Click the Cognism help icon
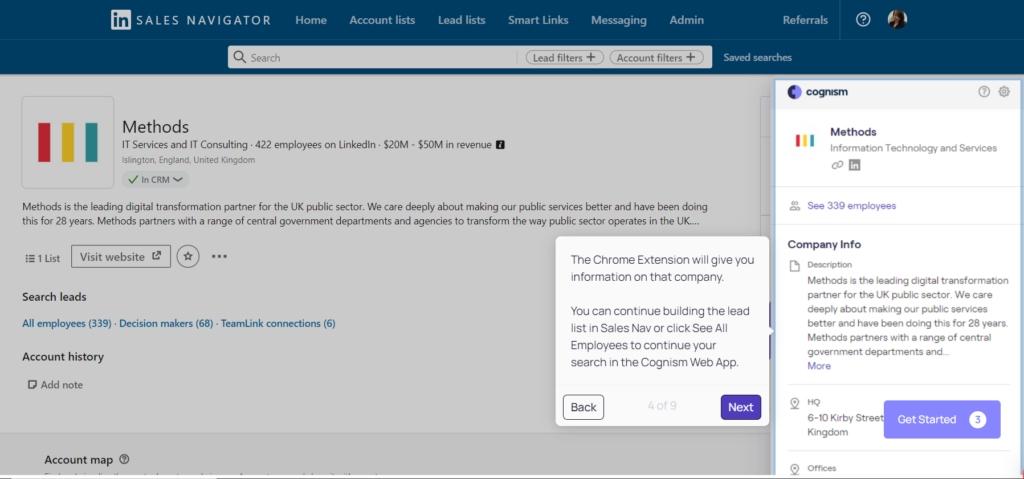 (x=984, y=92)
